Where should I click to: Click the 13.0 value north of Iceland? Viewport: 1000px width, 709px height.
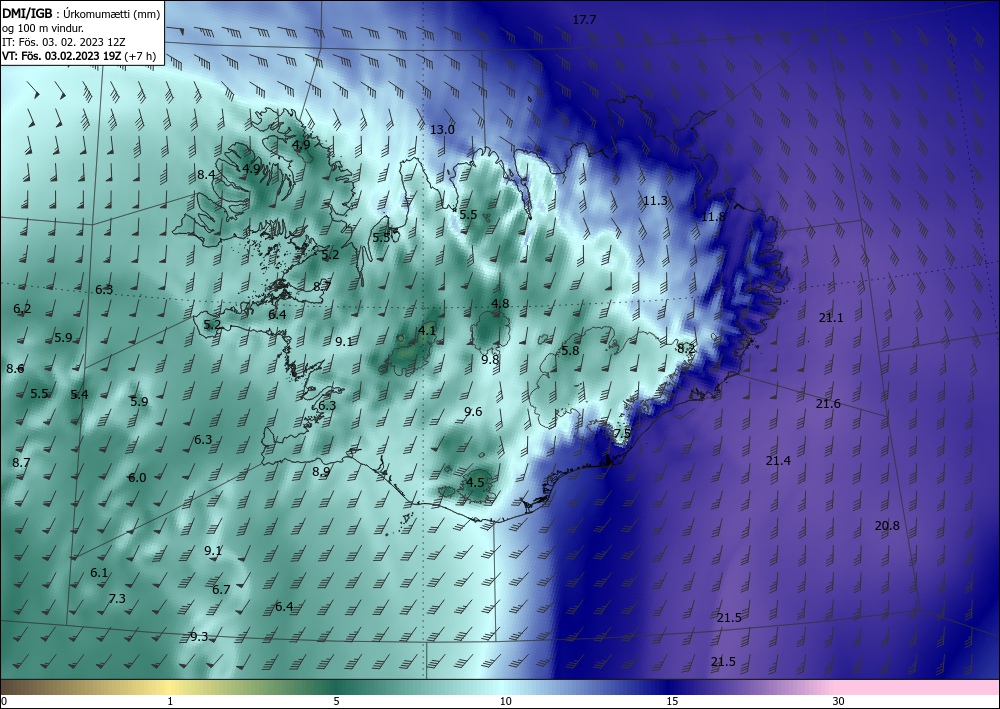442,130
